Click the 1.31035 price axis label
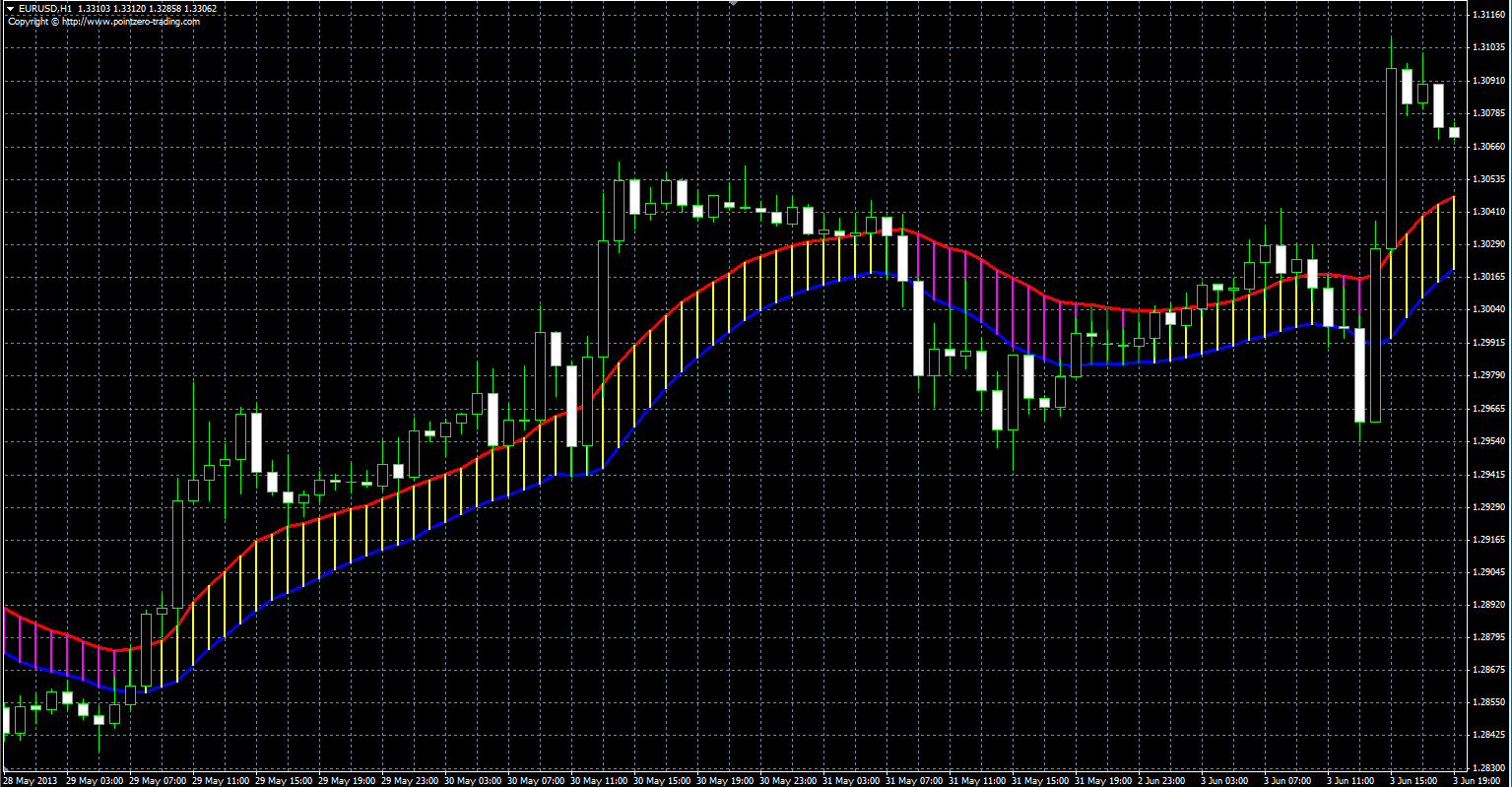 (1487, 48)
